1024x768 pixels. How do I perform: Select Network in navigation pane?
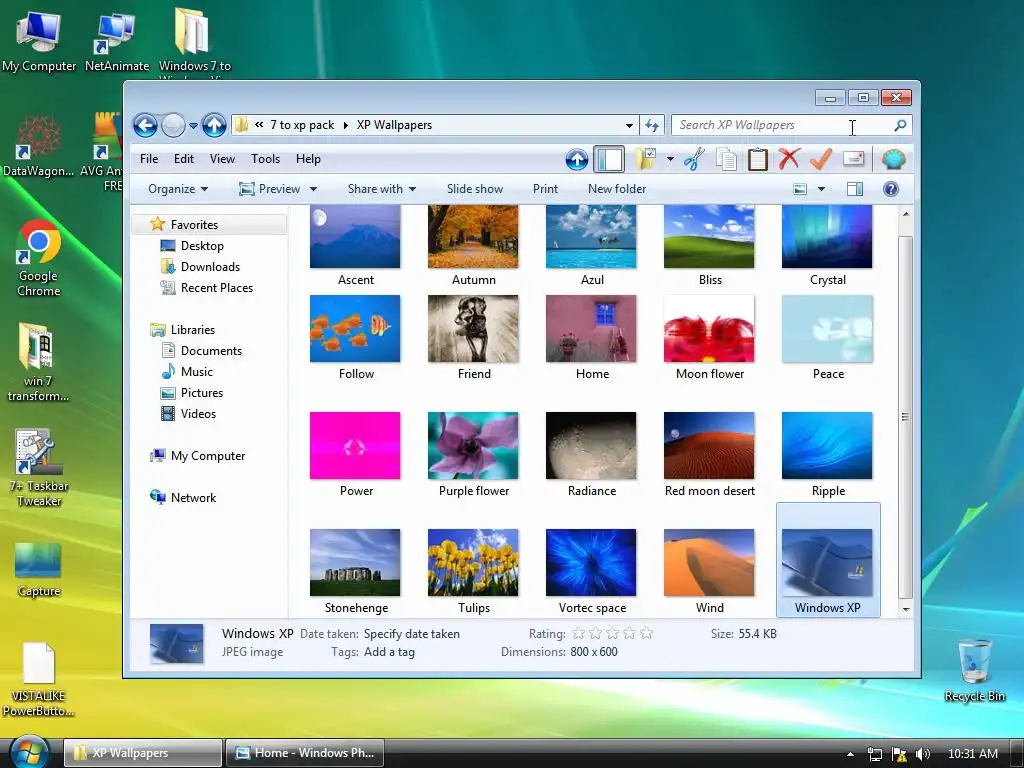point(193,498)
